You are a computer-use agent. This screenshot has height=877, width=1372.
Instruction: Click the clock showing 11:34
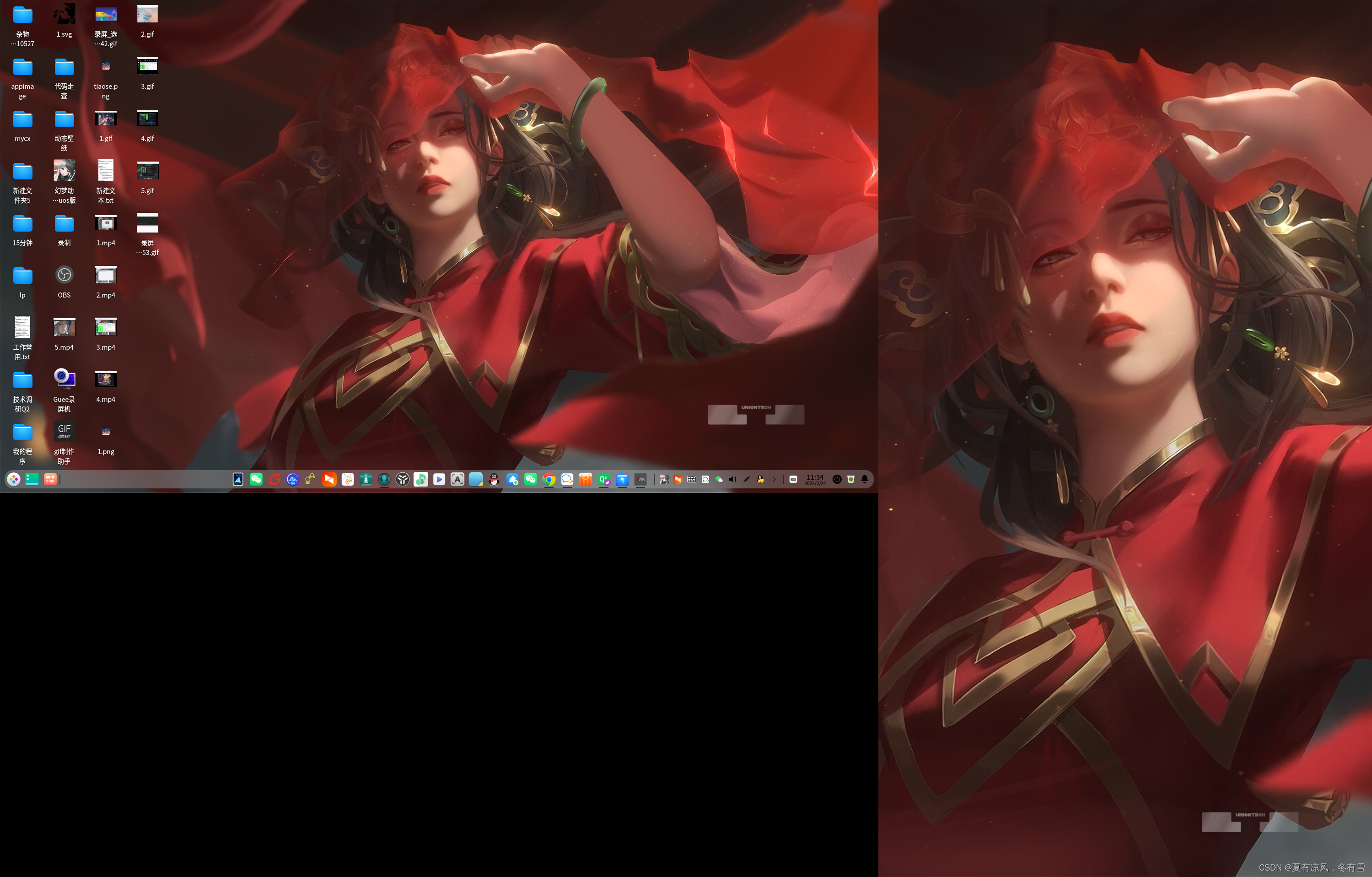(815, 480)
